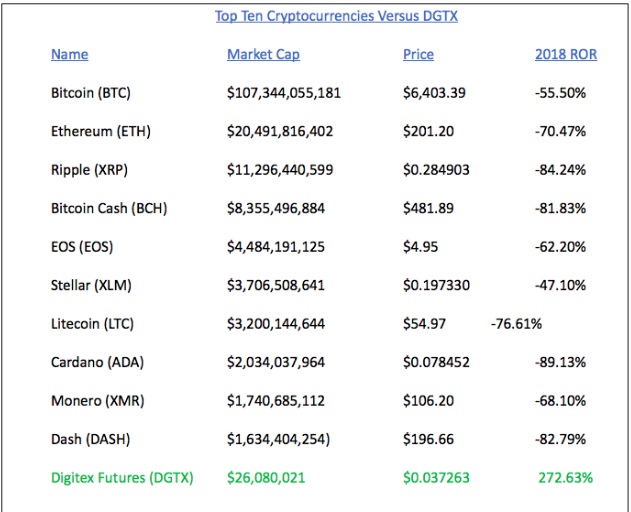Select the -55.50% ROR value
This screenshot has height=512, width=631.
pos(560,93)
